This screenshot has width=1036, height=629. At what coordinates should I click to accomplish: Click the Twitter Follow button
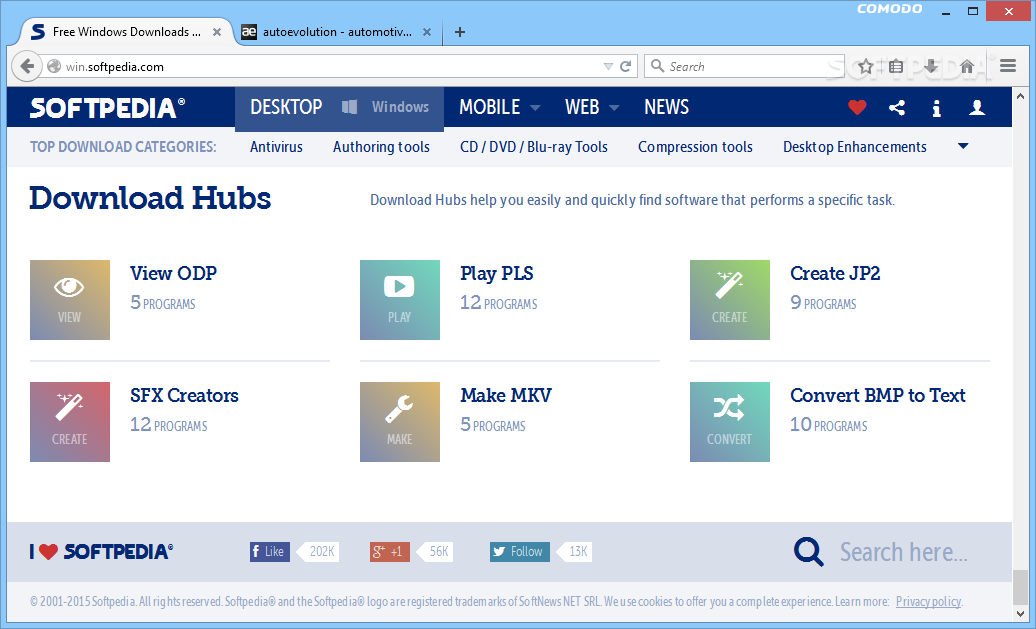coord(519,552)
